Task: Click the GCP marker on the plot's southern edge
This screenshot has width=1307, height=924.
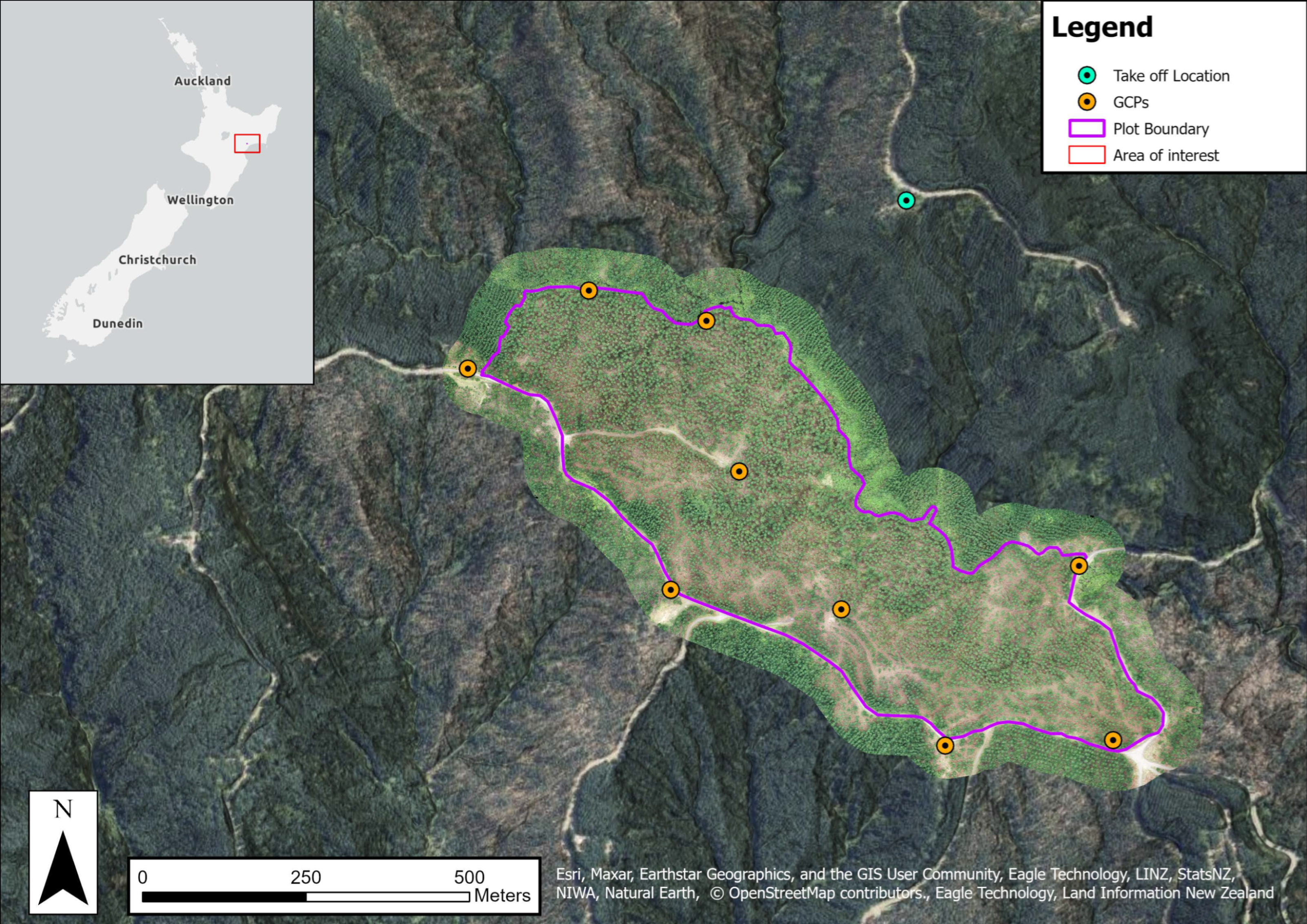Action: pyautogui.click(x=945, y=745)
